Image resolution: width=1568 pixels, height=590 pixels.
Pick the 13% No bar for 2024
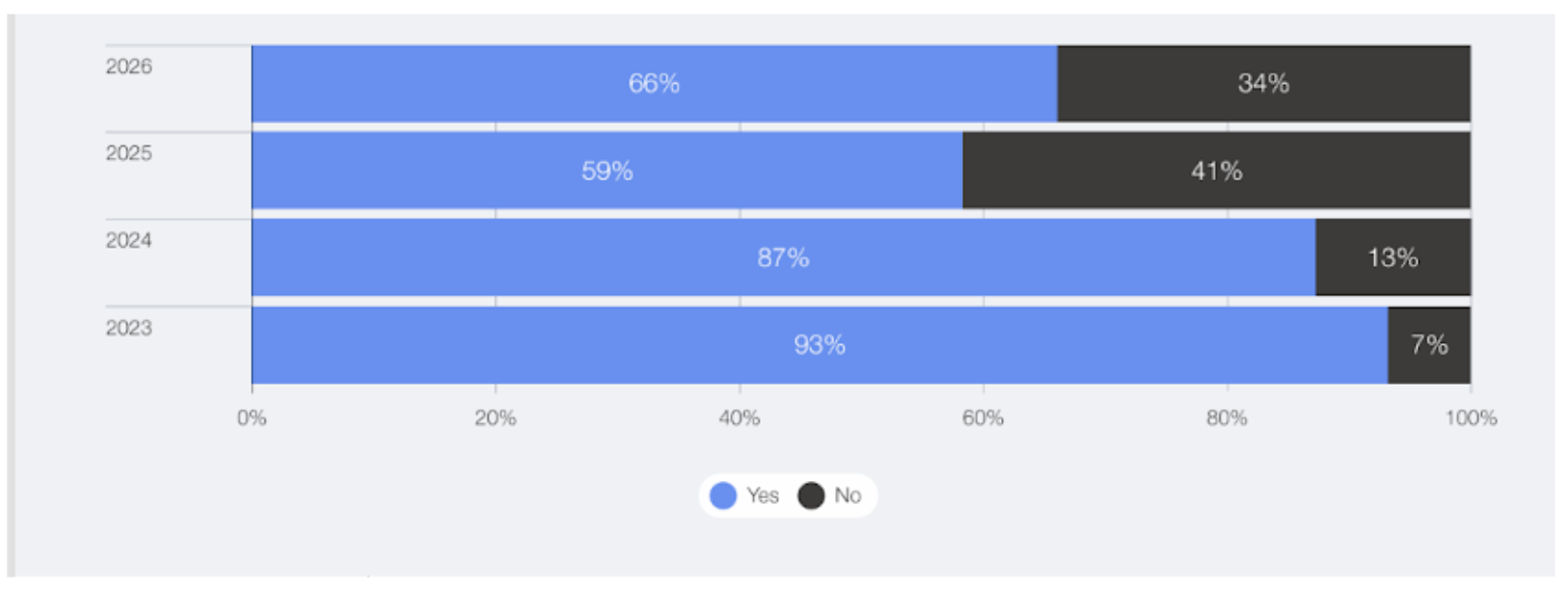tap(1392, 257)
